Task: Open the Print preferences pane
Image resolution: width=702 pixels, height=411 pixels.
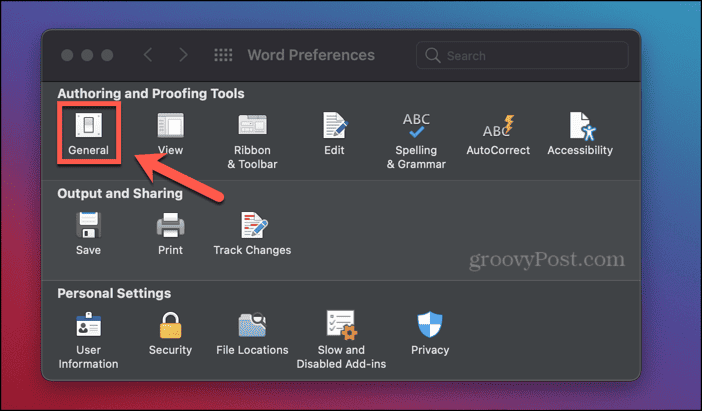Action: (x=171, y=233)
